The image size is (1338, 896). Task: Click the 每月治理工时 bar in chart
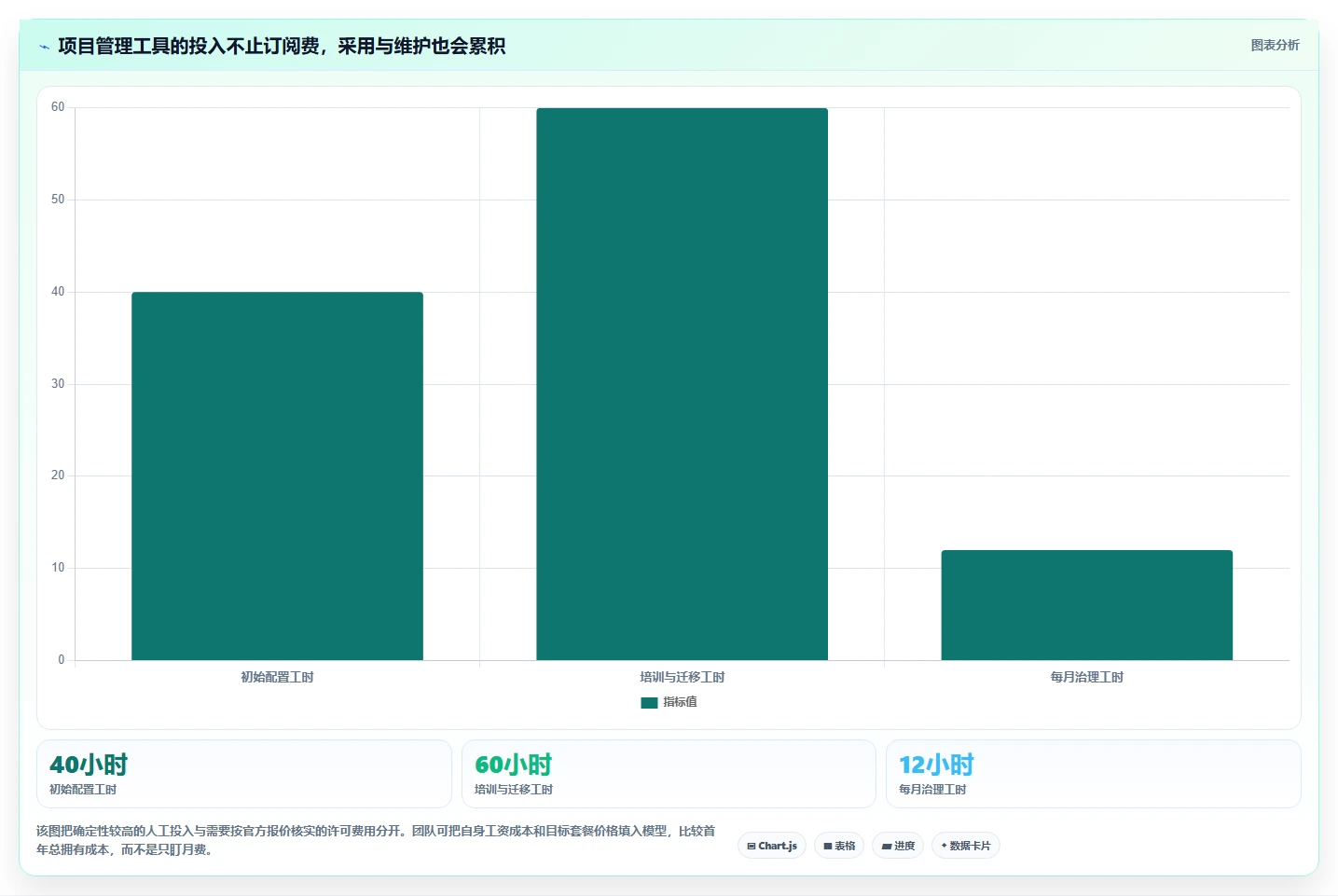1086,605
